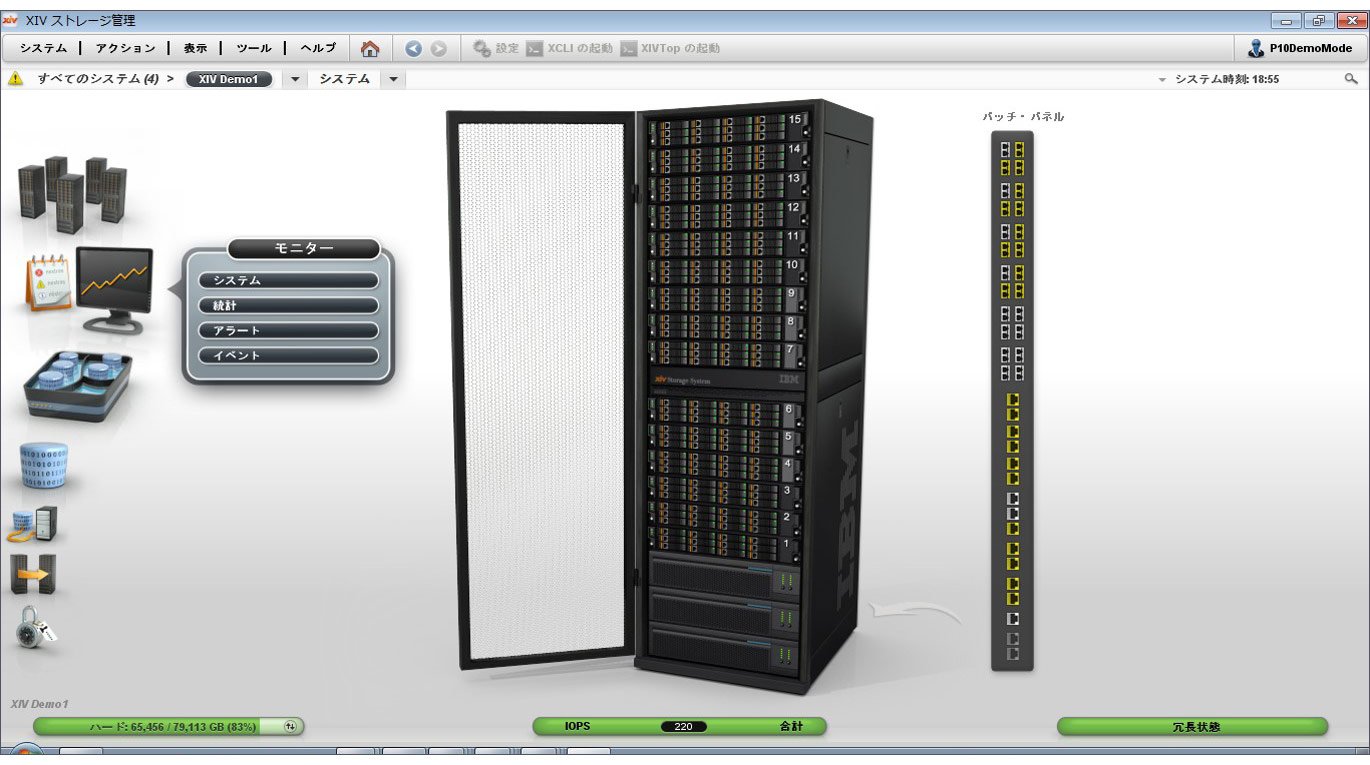Go to すべてのシステム (4) breadcrumb
Viewport: 1370px width, 765px height.
point(98,79)
